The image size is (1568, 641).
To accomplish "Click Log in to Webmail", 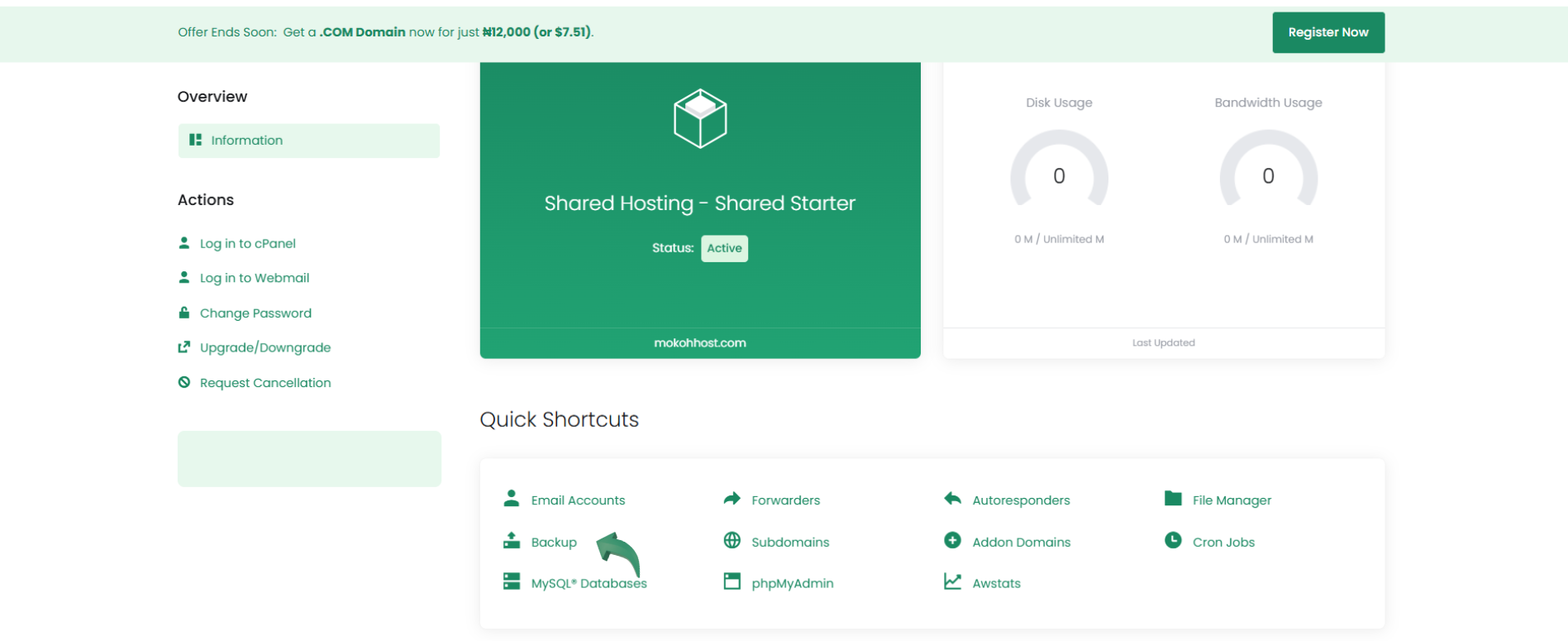I will [254, 279].
